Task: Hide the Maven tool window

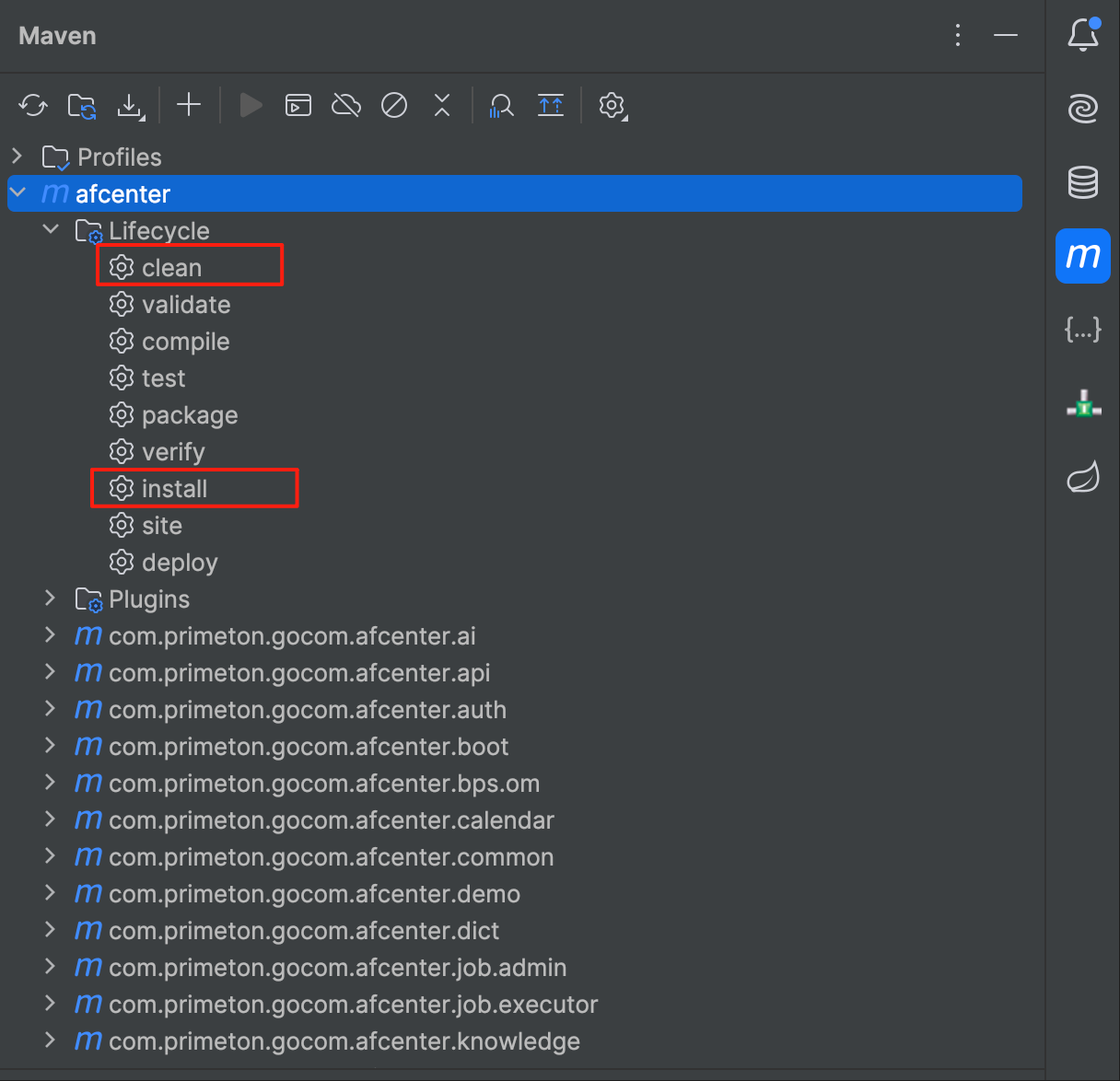Action: (x=1006, y=35)
